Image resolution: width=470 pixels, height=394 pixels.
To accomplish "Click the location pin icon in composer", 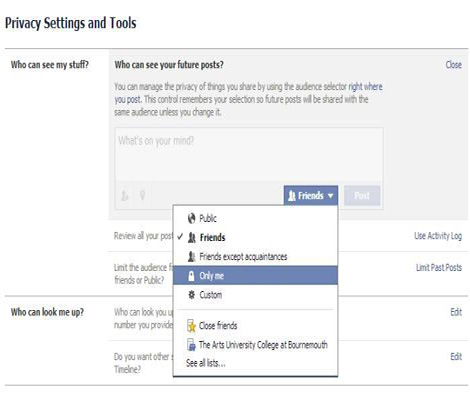I will coord(142,195).
